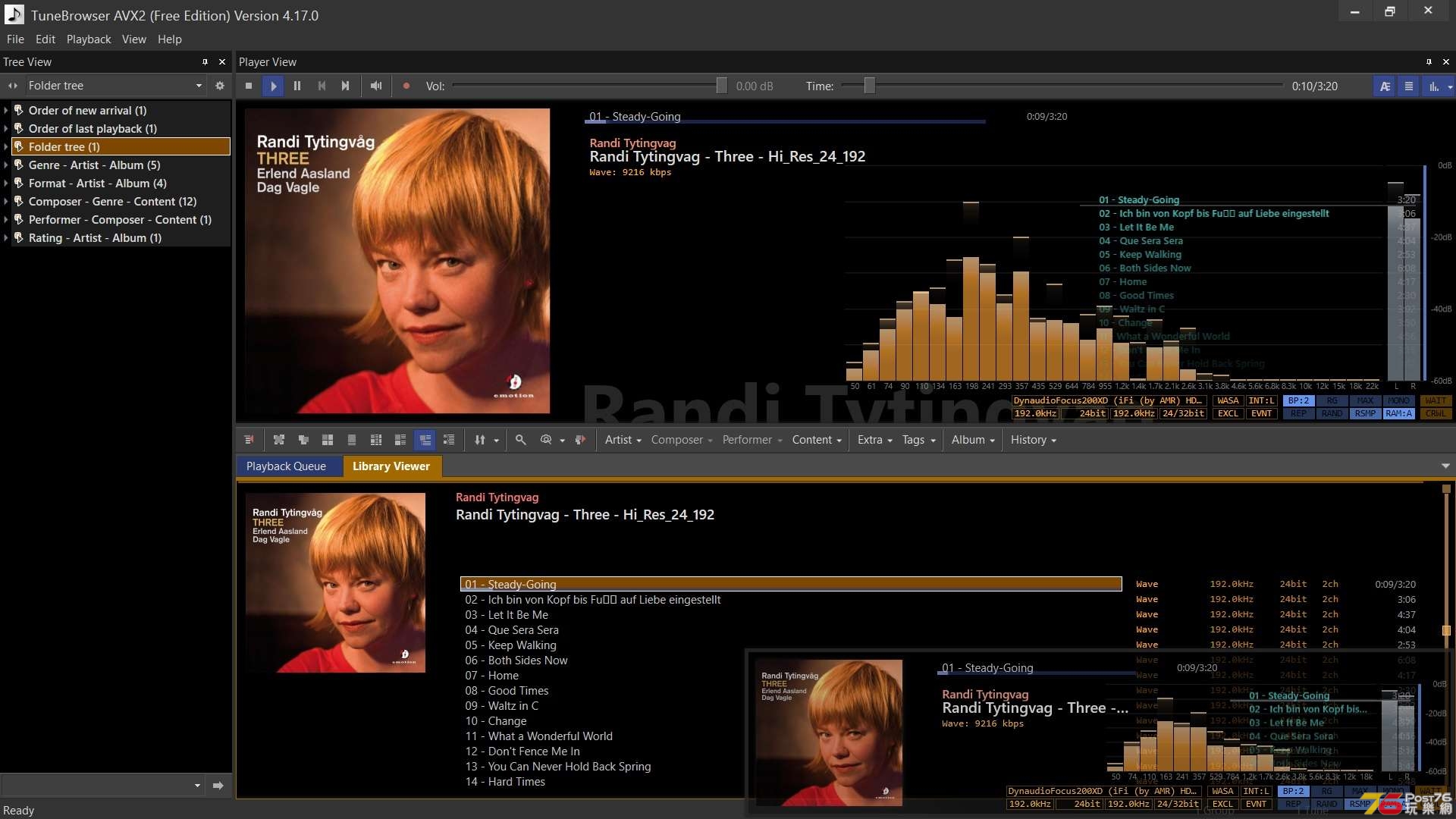Click the go arrow at Tree View bottom
Viewport: 1456px width, 819px height.
pyautogui.click(x=218, y=786)
